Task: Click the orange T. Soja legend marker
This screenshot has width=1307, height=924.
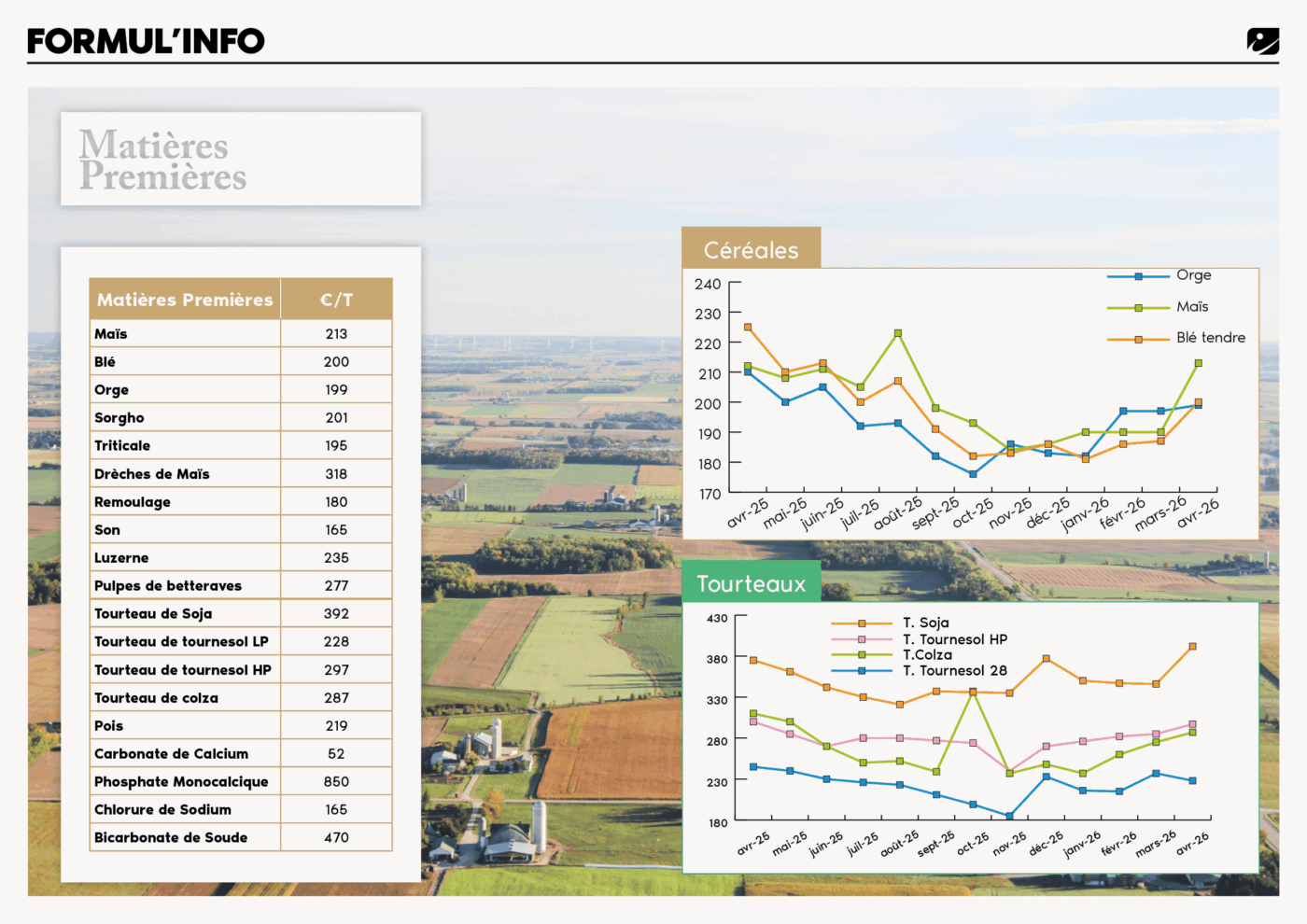Action: [x=862, y=623]
